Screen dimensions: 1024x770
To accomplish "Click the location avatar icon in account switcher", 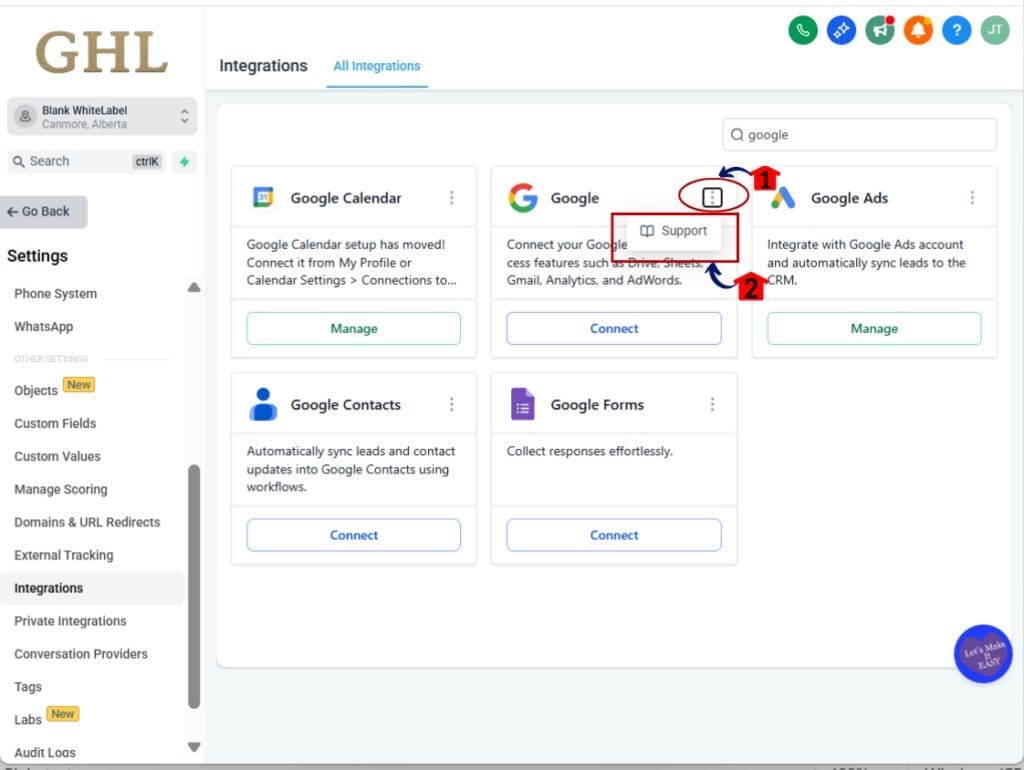I will click(25, 116).
